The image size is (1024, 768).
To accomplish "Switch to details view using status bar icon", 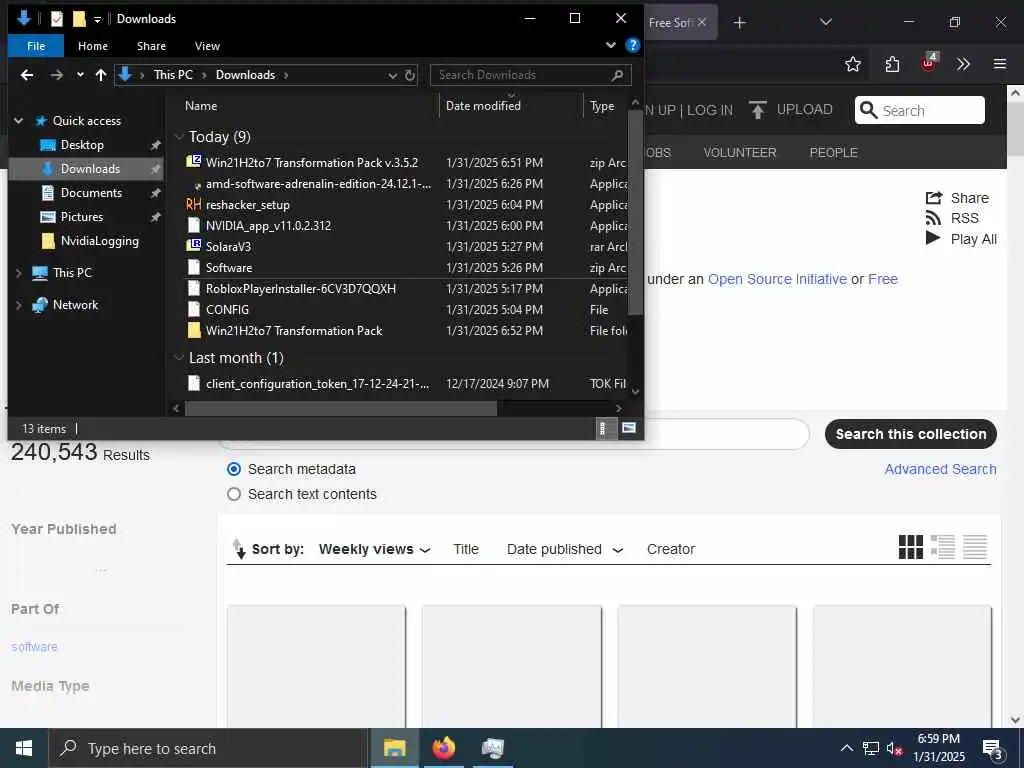I will [x=603, y=428].
